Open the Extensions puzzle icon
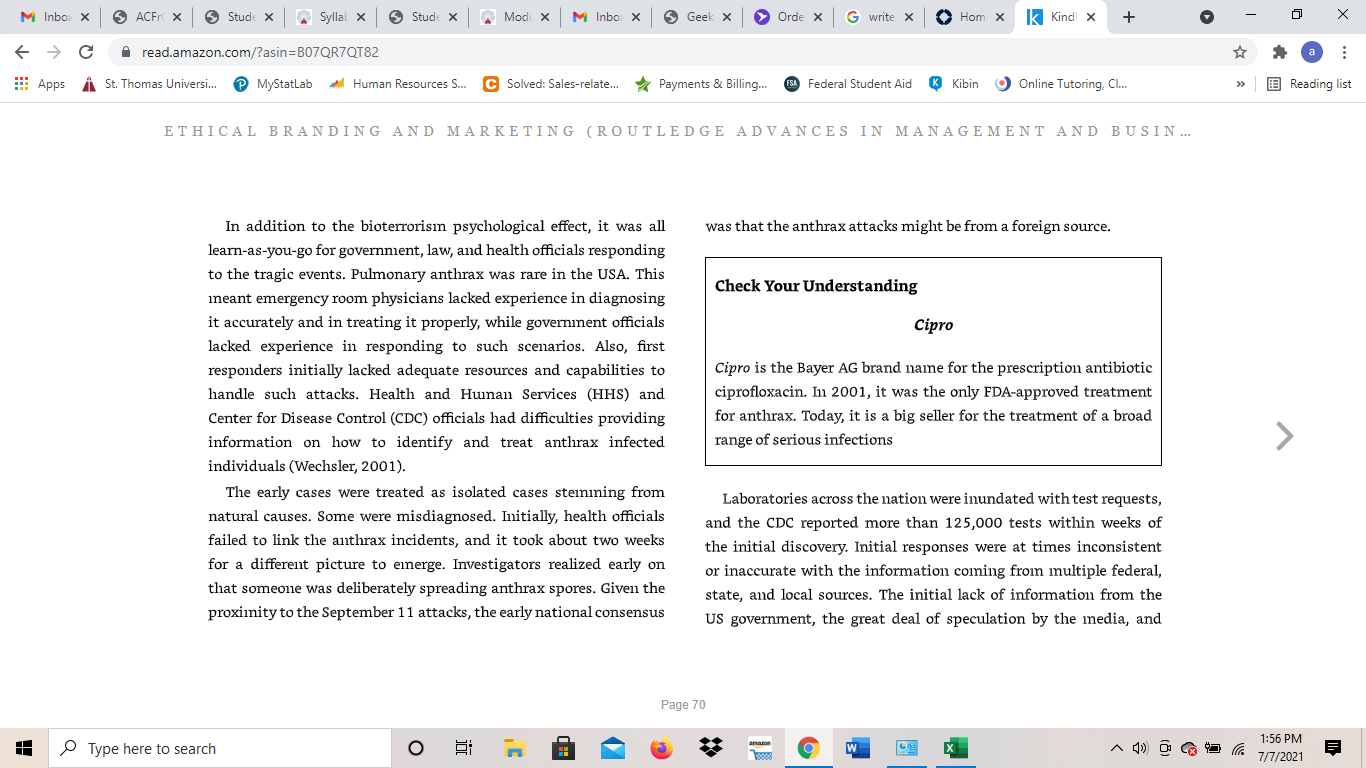Screen dimensions: 1366x768 (x=1280, y=52)
